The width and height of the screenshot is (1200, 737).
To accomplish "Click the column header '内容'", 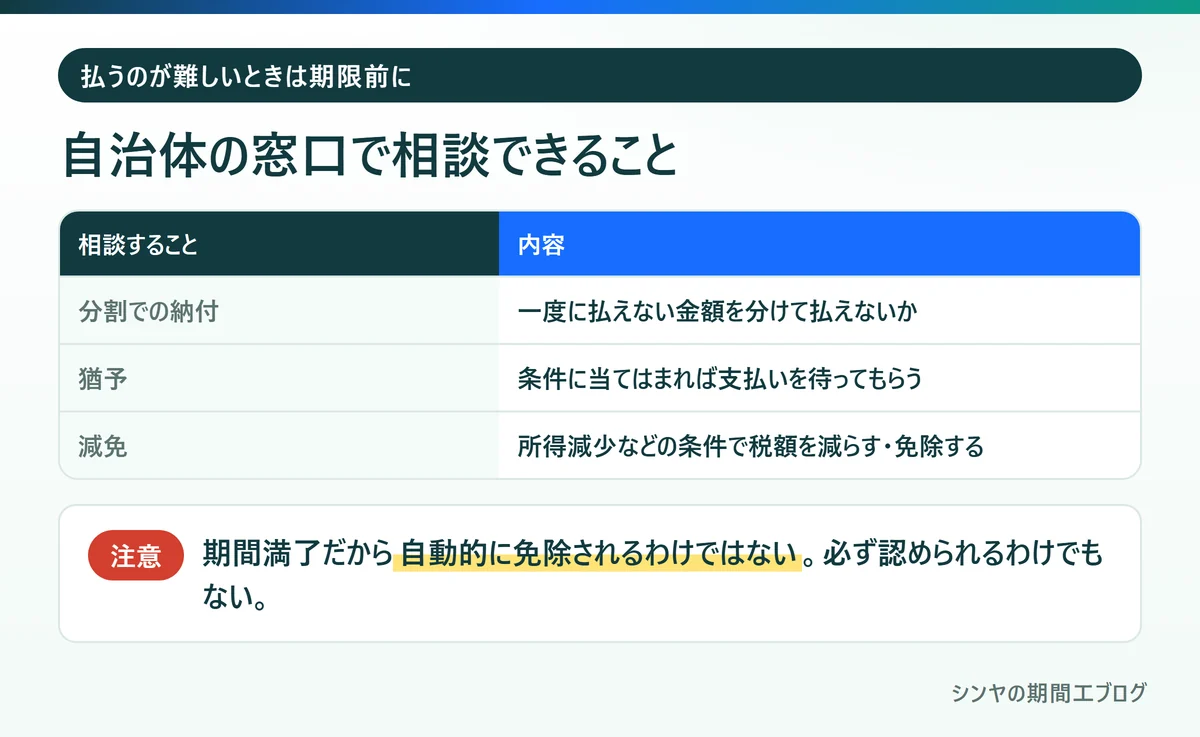I will point(819,244).
